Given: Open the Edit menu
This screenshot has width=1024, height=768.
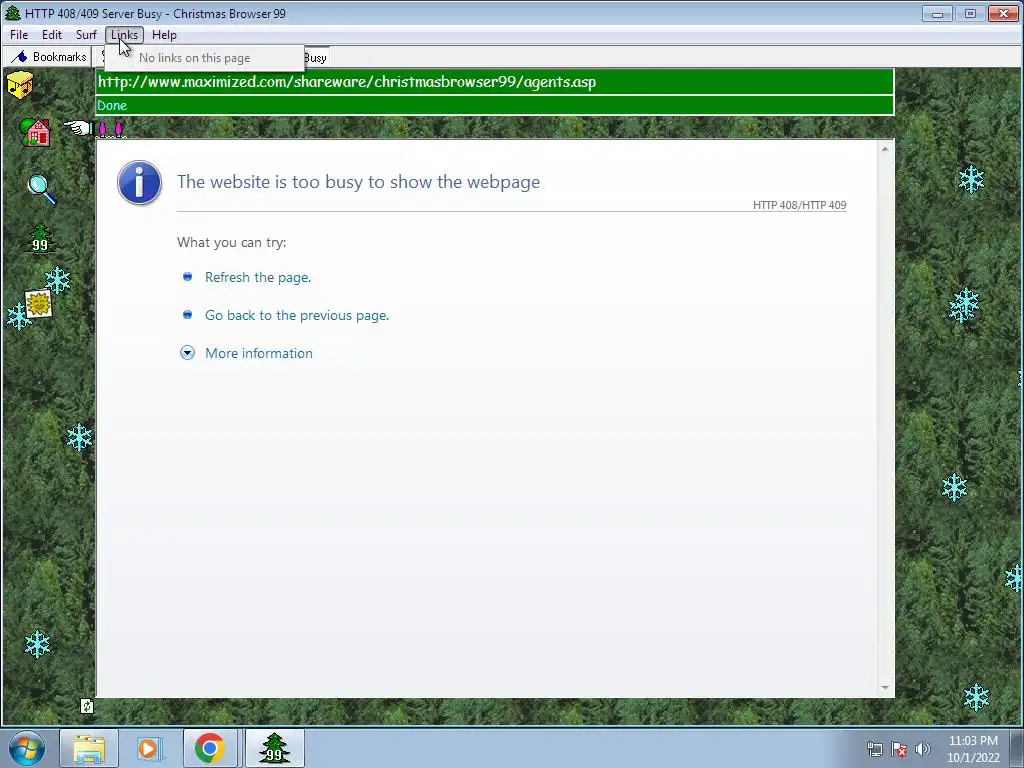Looking at the screenshot, I should tap(52, 35).
